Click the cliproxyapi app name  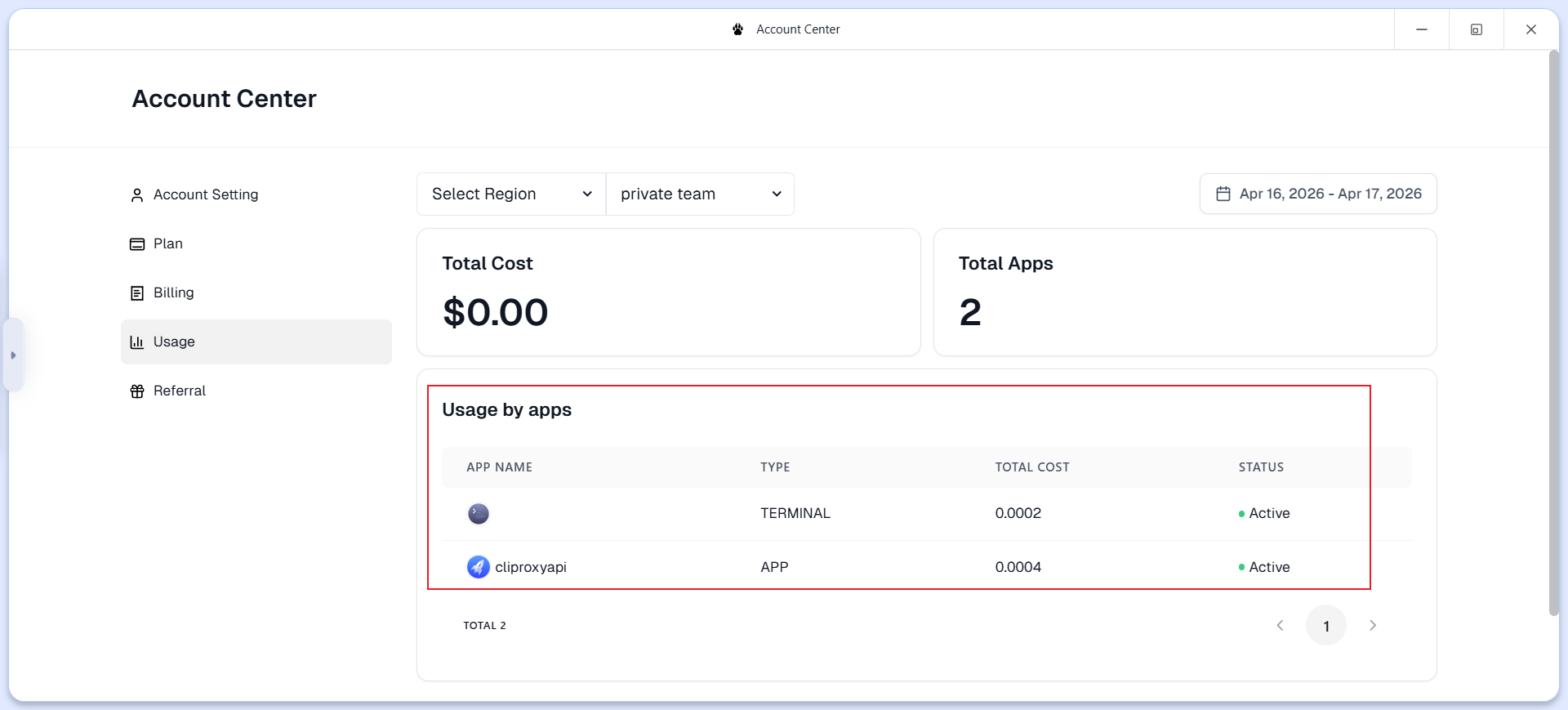click(x=531, y=567)
